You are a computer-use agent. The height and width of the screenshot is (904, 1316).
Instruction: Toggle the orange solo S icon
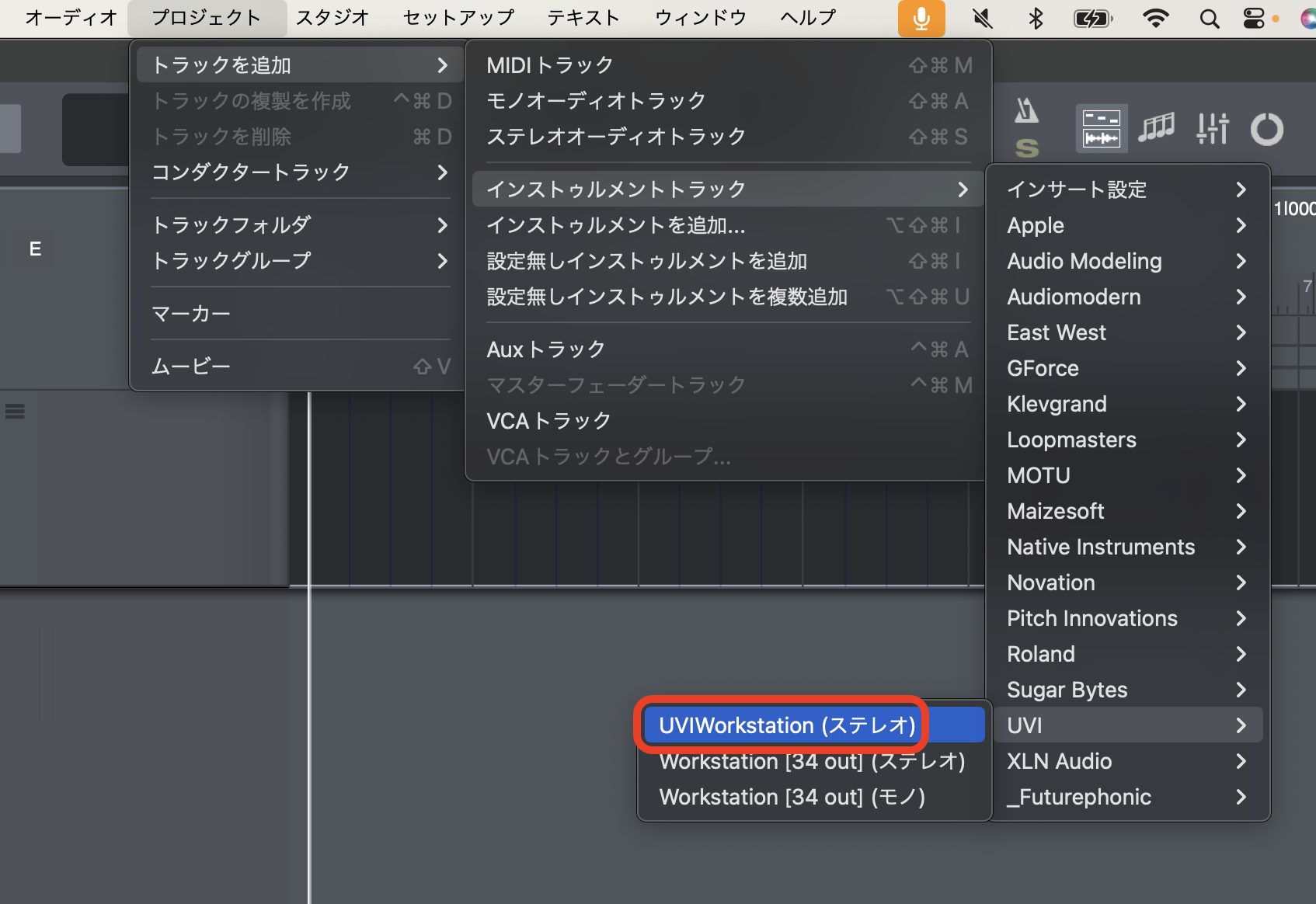click(x=1027, y=148)
